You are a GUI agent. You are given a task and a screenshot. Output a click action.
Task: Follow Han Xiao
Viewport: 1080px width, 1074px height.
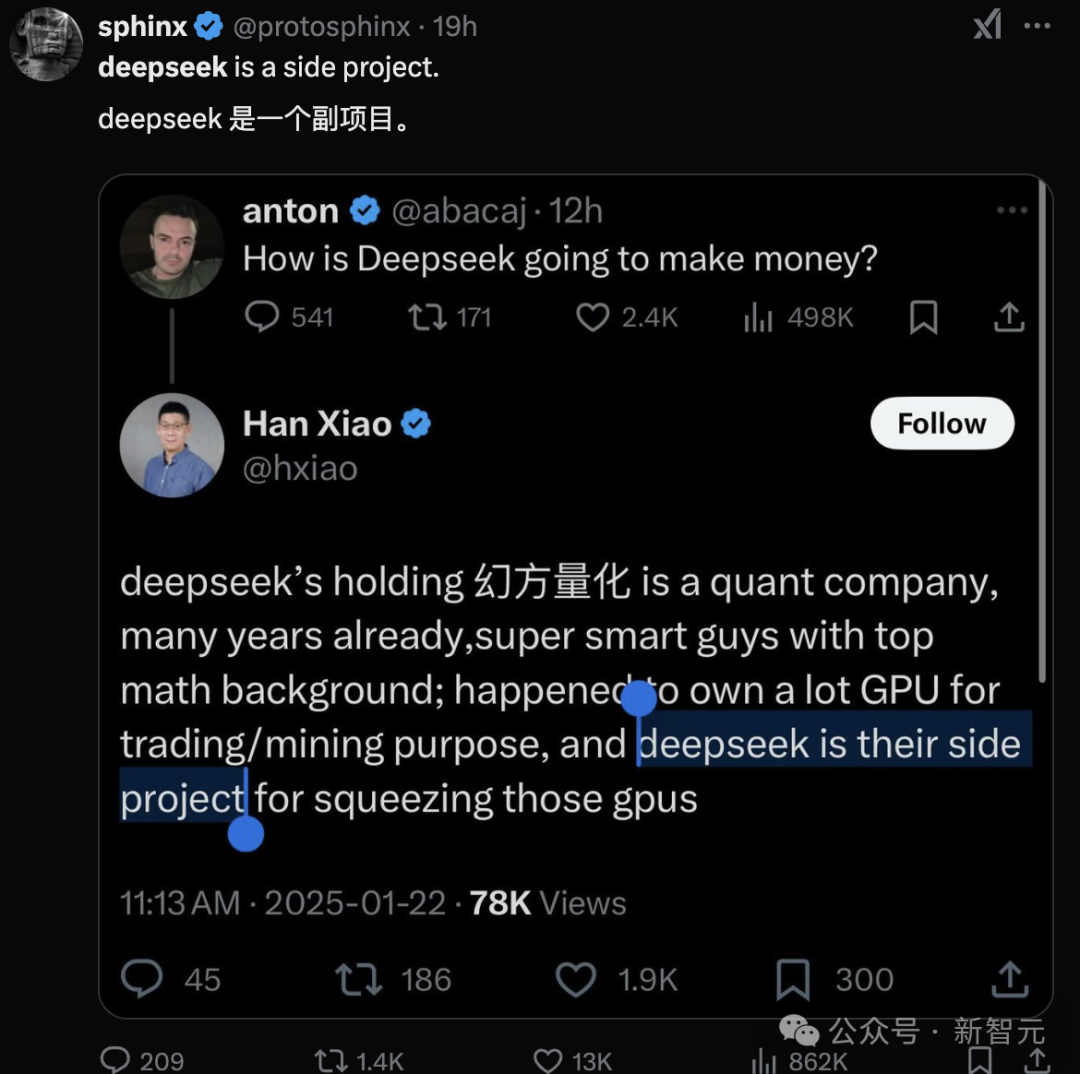click(941, 424)
